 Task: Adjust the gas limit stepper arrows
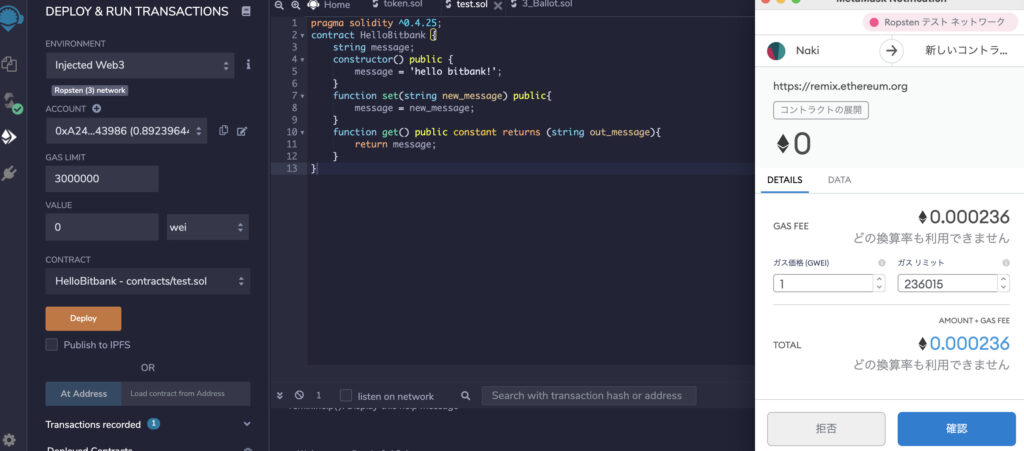1004,283
